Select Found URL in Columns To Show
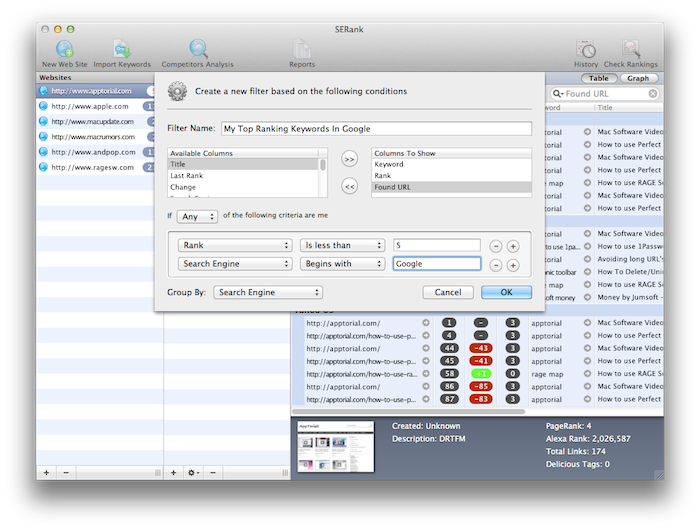 (x=451, y=187)
